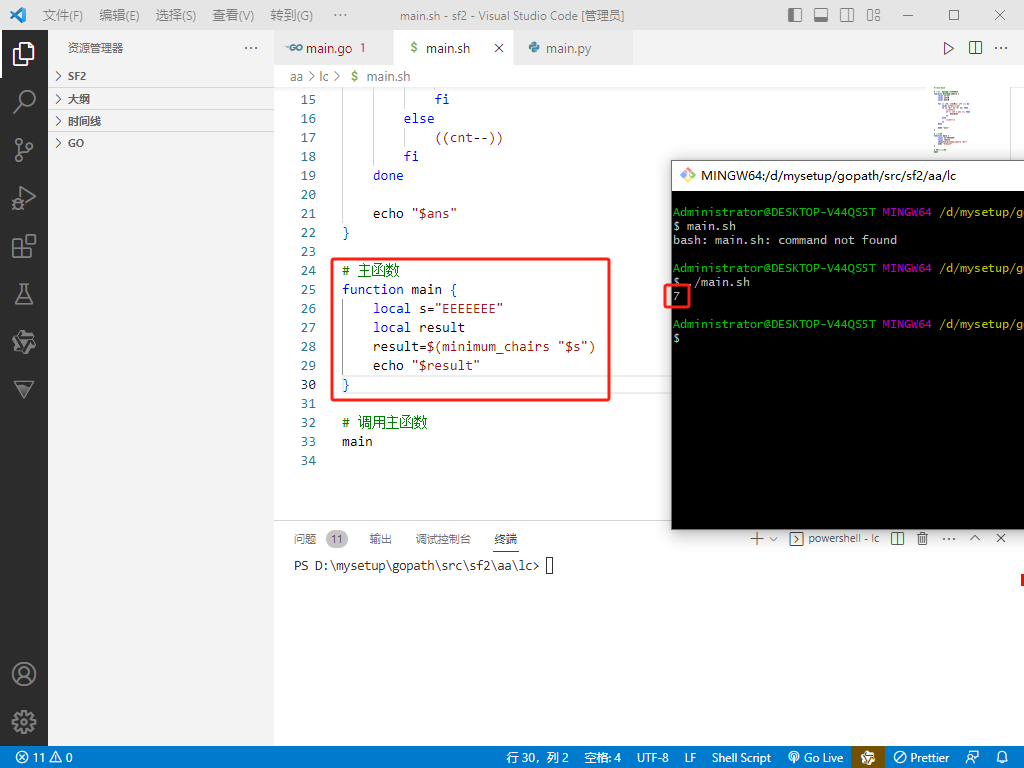Open the Manage gear menu
The image size is (1024, 768).
[24, 722]
